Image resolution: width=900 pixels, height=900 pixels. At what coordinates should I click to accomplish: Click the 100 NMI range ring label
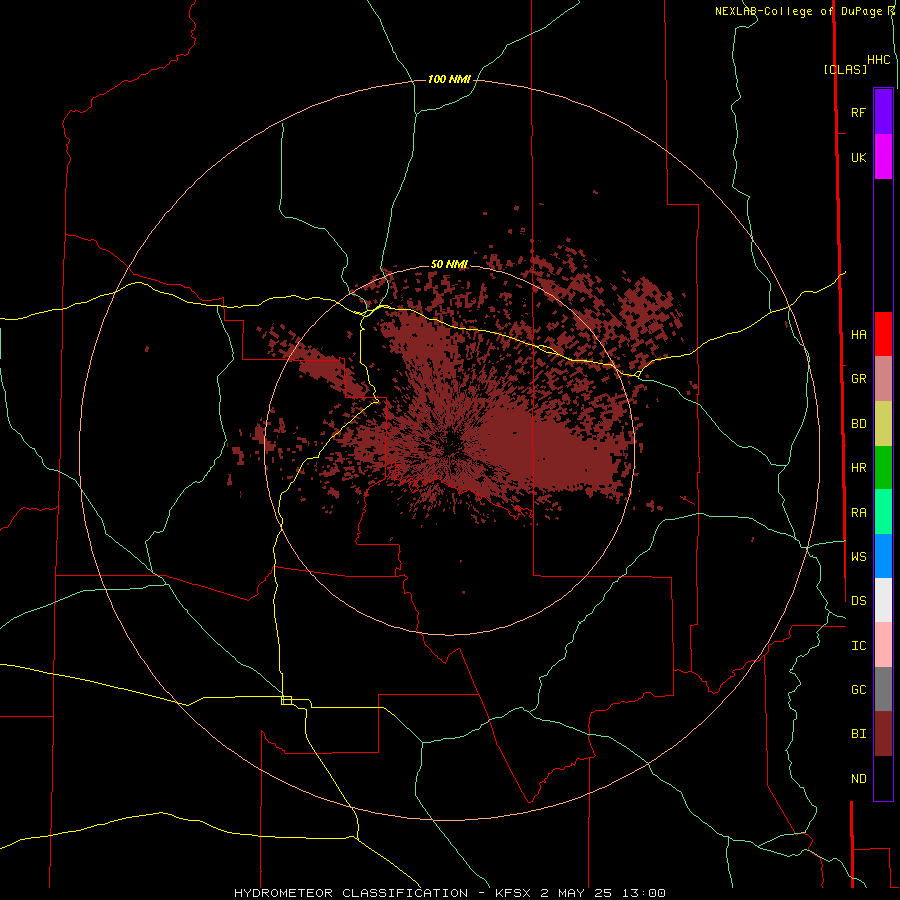pos(449,79)
